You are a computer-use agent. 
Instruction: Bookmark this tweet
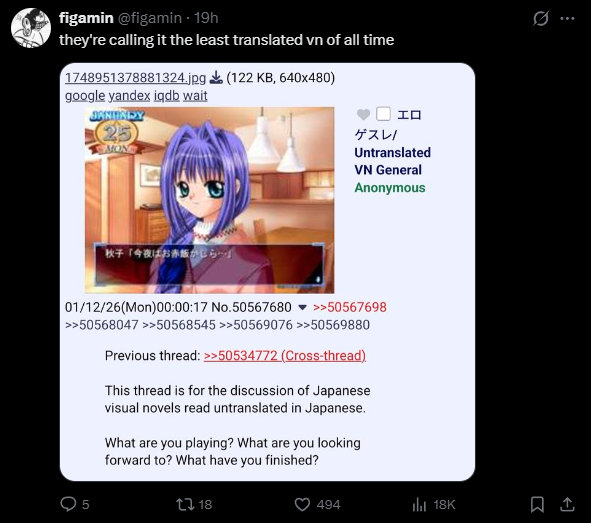point(537,505)
